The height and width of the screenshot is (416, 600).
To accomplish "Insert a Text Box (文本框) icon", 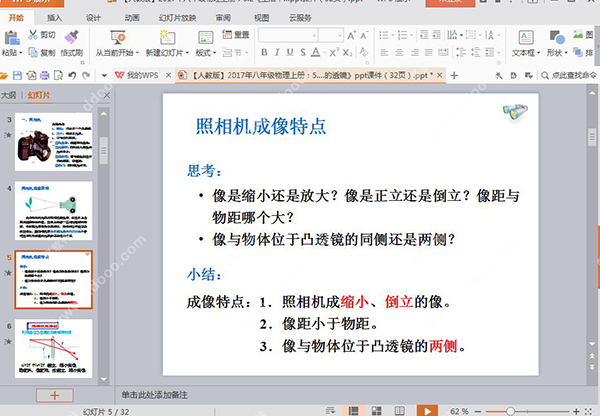I will [x=526, y=38].
